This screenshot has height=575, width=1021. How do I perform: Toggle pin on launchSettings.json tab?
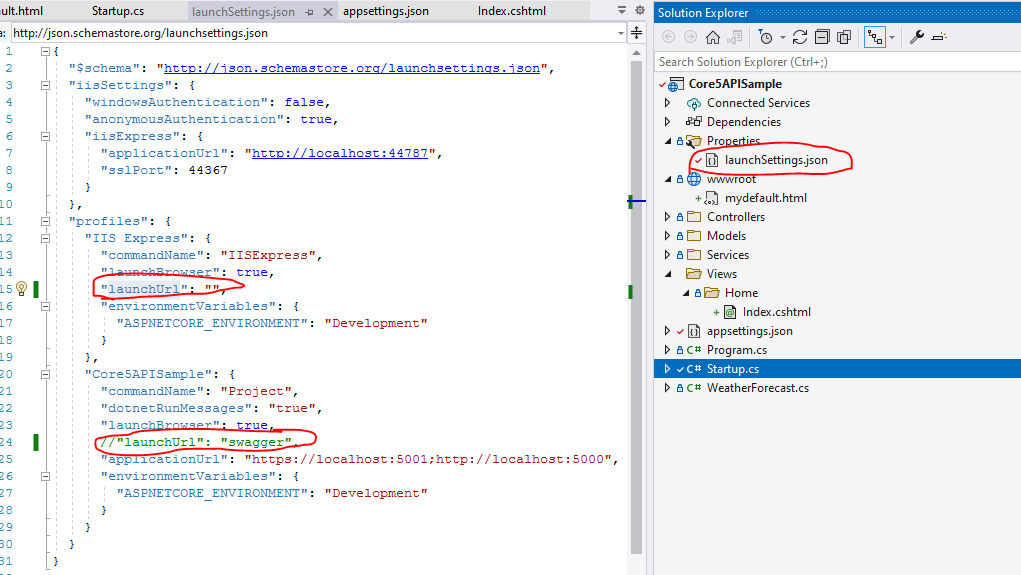click(x=309, y=12)
